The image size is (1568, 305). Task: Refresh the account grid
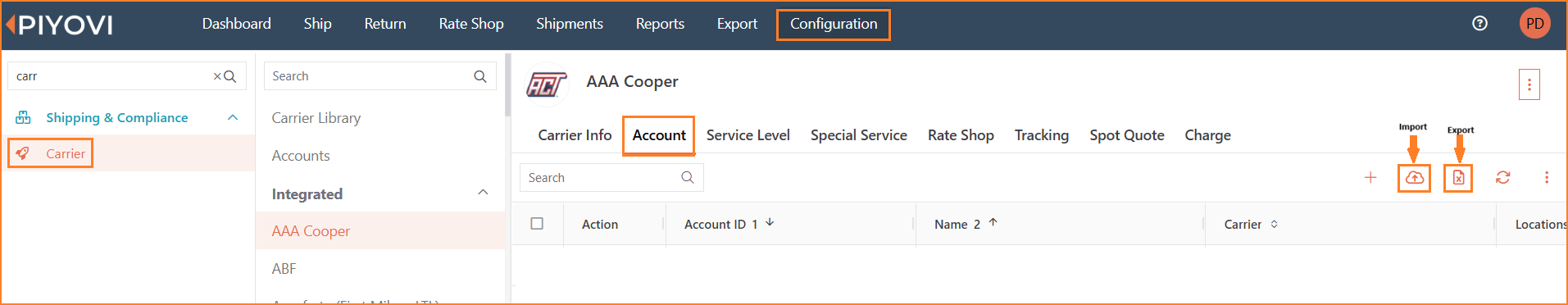click(1503, 177)
